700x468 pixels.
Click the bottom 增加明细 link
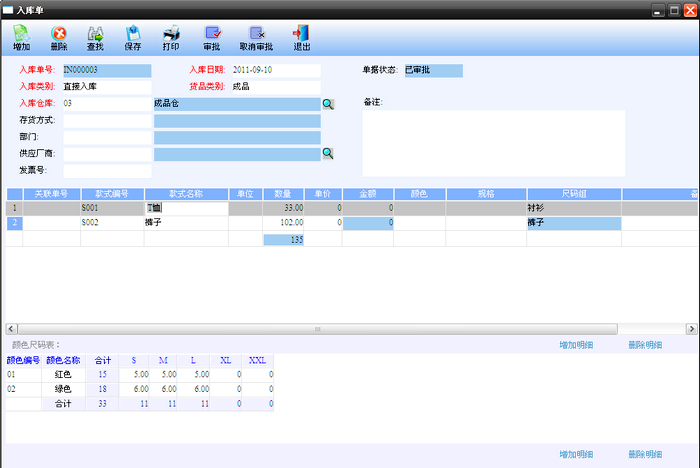(579, 454)
